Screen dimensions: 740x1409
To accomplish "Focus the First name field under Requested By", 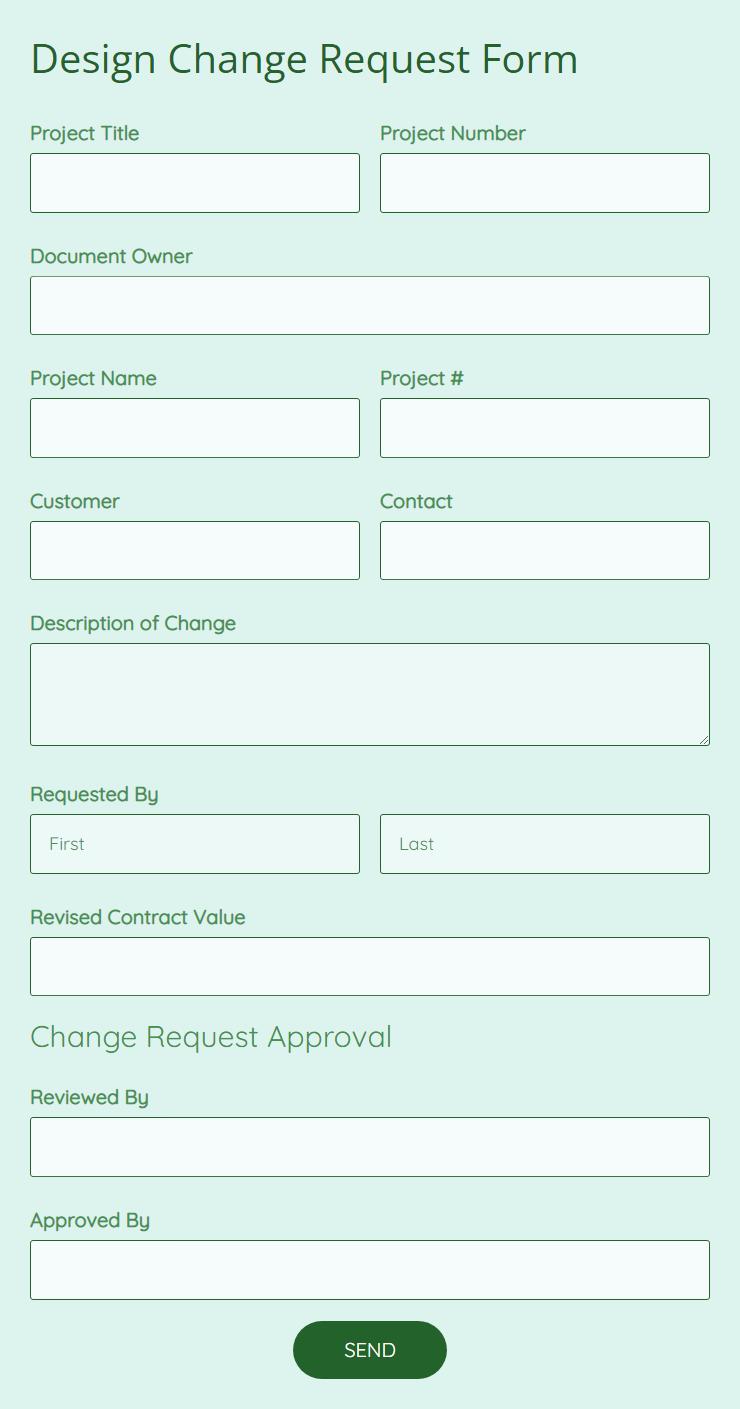I will point(195,844).
